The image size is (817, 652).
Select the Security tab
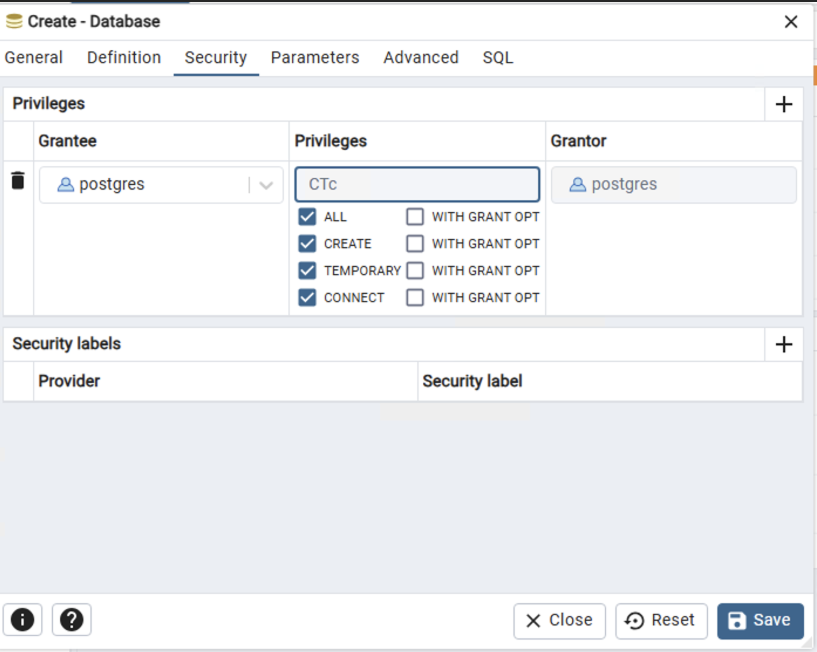tap(216, 57)
